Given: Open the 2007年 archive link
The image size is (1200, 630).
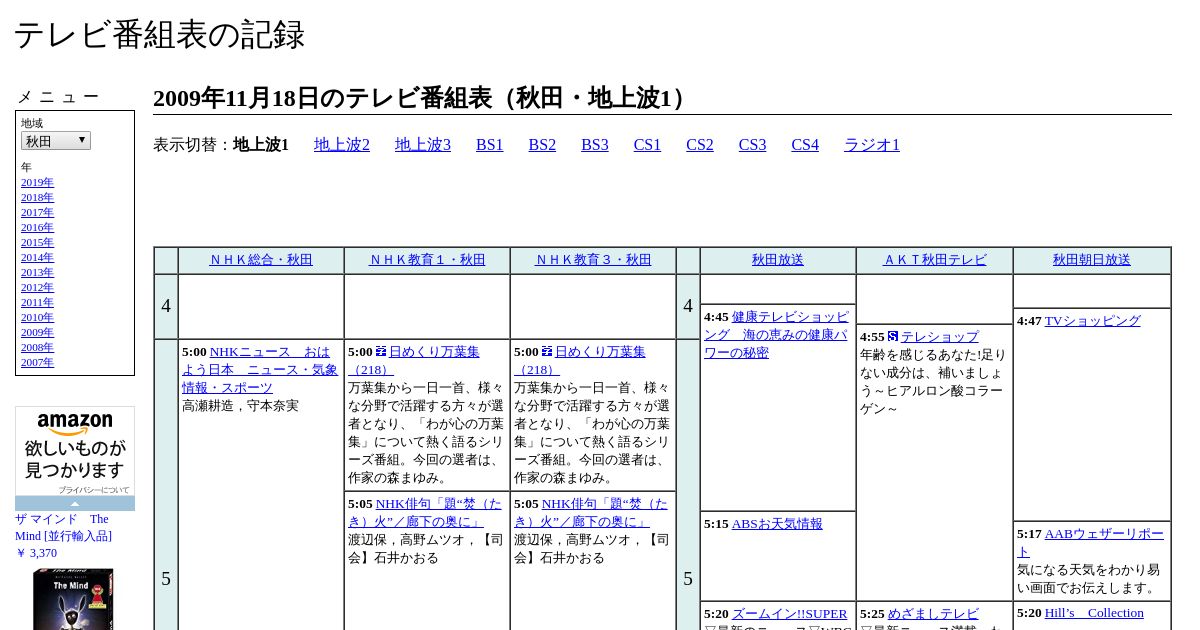Looking at the screenshot, I should click(37, 362).
